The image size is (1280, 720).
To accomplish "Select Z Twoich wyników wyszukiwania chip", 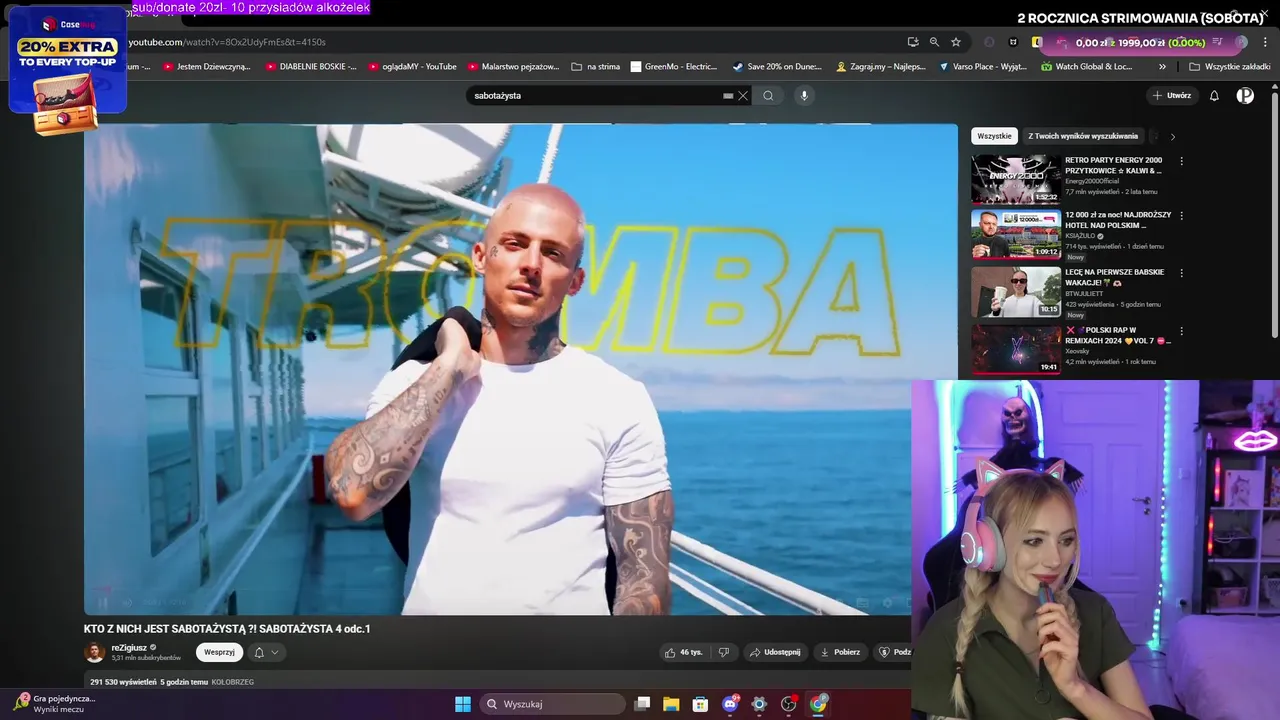I will pos(1083,136).
